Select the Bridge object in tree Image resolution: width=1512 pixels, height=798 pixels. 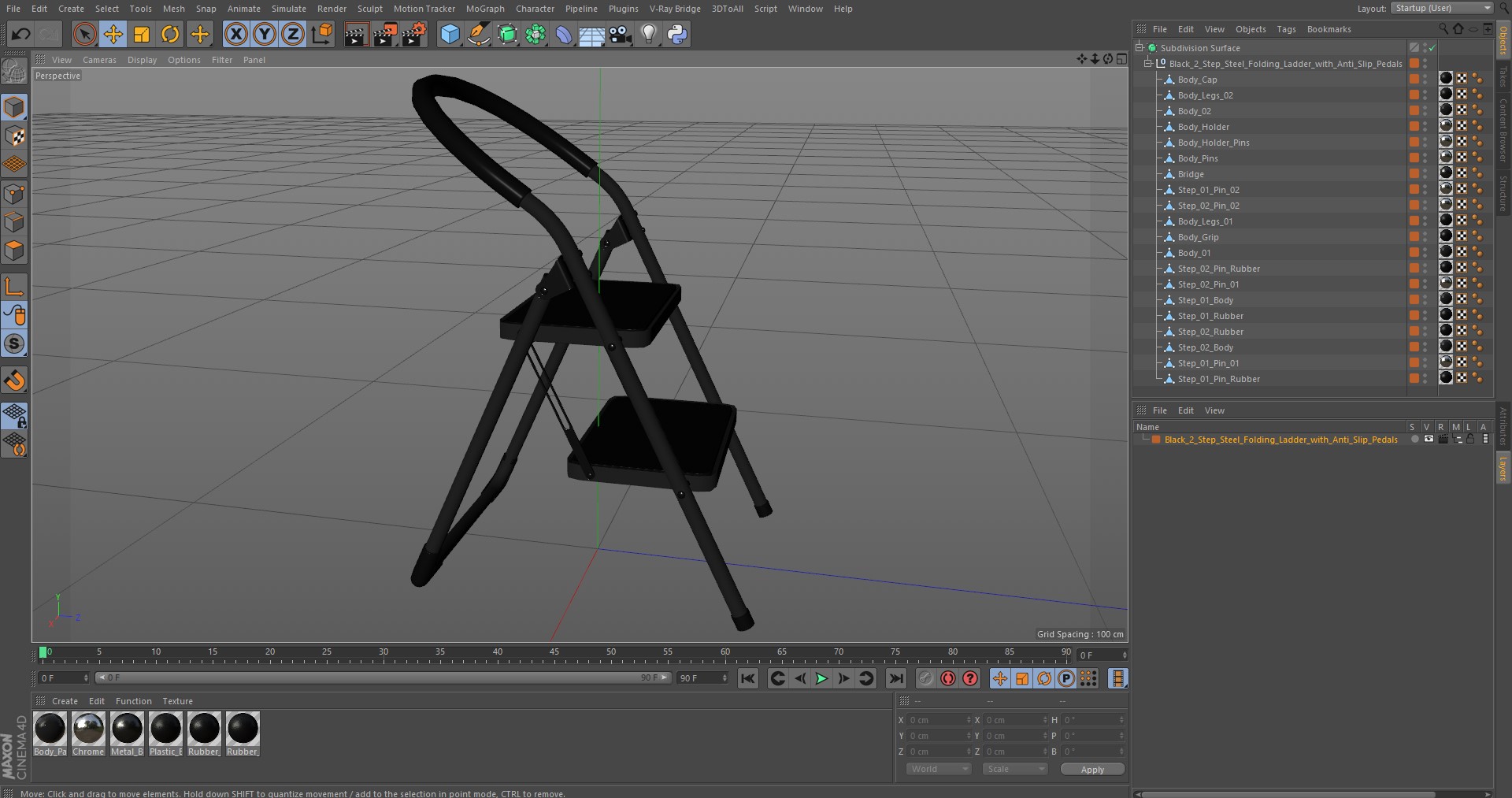pos(1191,174)
